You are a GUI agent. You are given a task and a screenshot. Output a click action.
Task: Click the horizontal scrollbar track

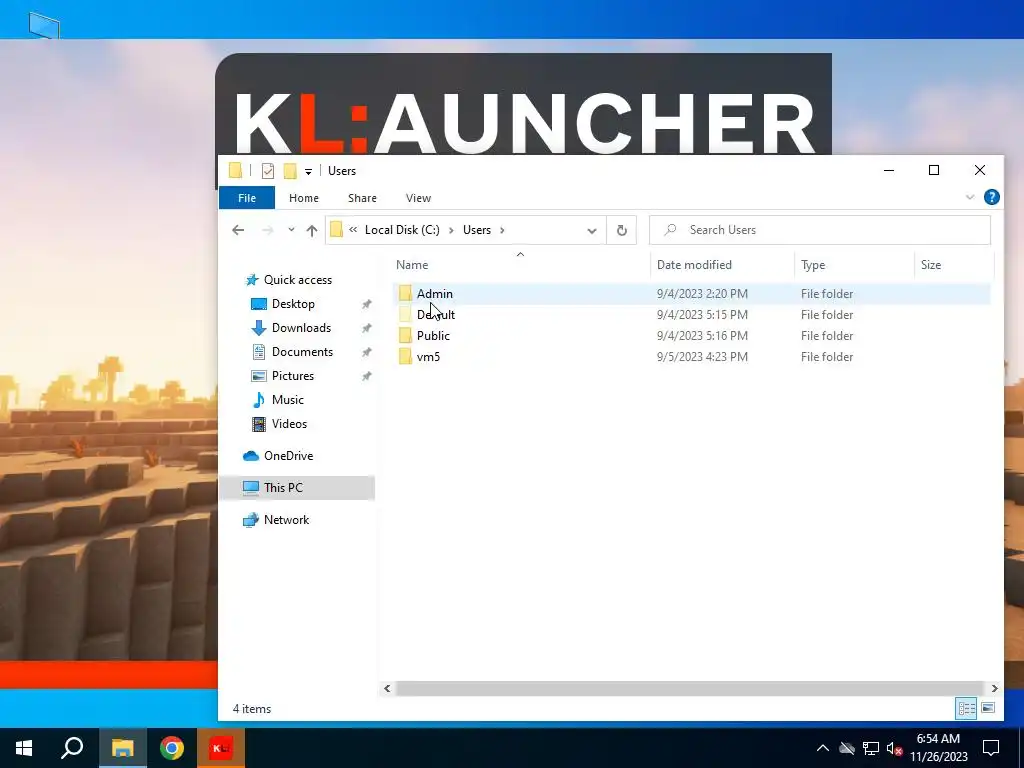tap(690, 688)
